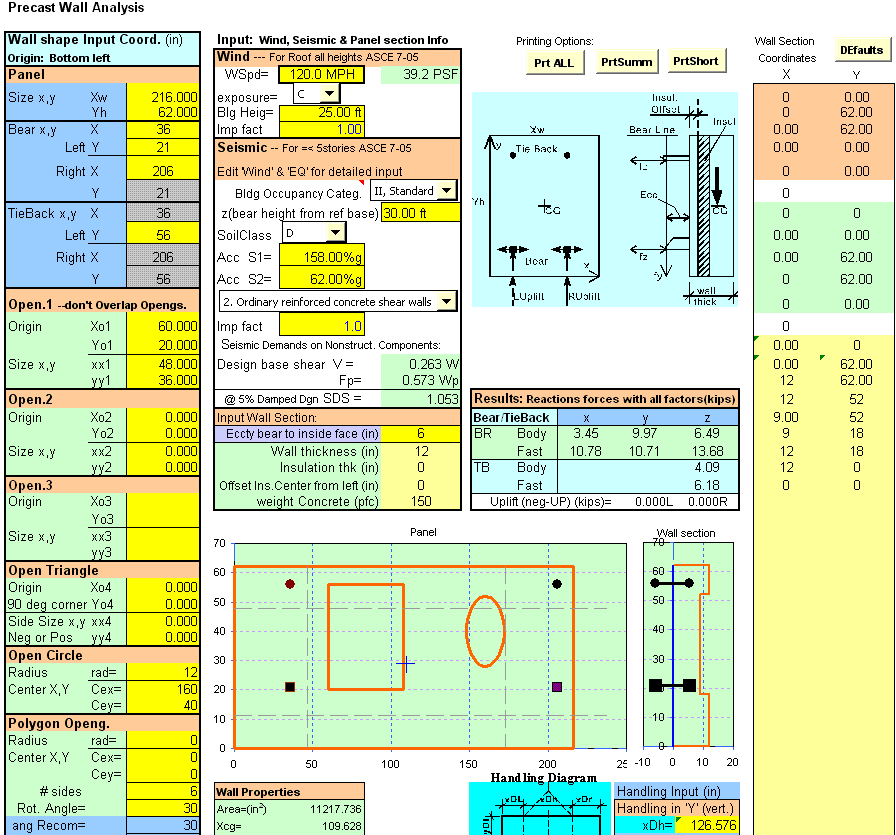Click the red tie-back marker in Panel chart
Screen dimensions: 896x835
click(x=290, y=584)
